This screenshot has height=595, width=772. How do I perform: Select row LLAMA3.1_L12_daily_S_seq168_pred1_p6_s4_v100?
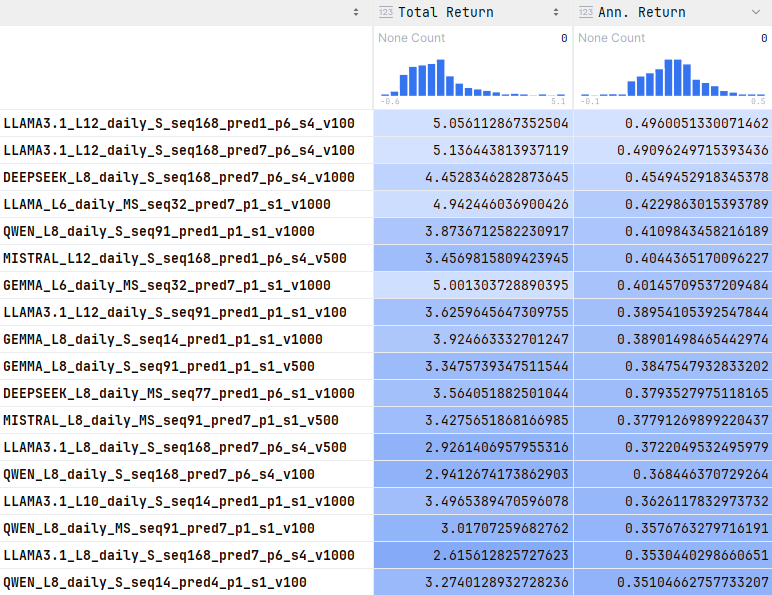pos(179,124)
